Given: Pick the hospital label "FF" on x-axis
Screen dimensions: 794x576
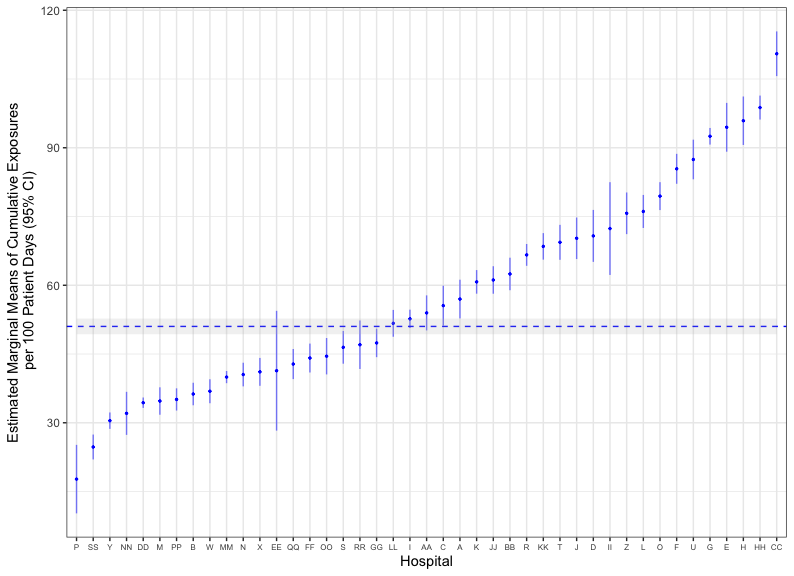Looking at the screenshot, I should tap(310, 547).
